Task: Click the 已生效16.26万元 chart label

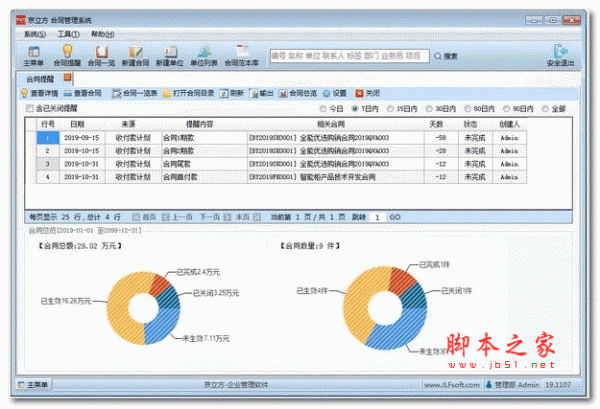Action: click(66, 301)
